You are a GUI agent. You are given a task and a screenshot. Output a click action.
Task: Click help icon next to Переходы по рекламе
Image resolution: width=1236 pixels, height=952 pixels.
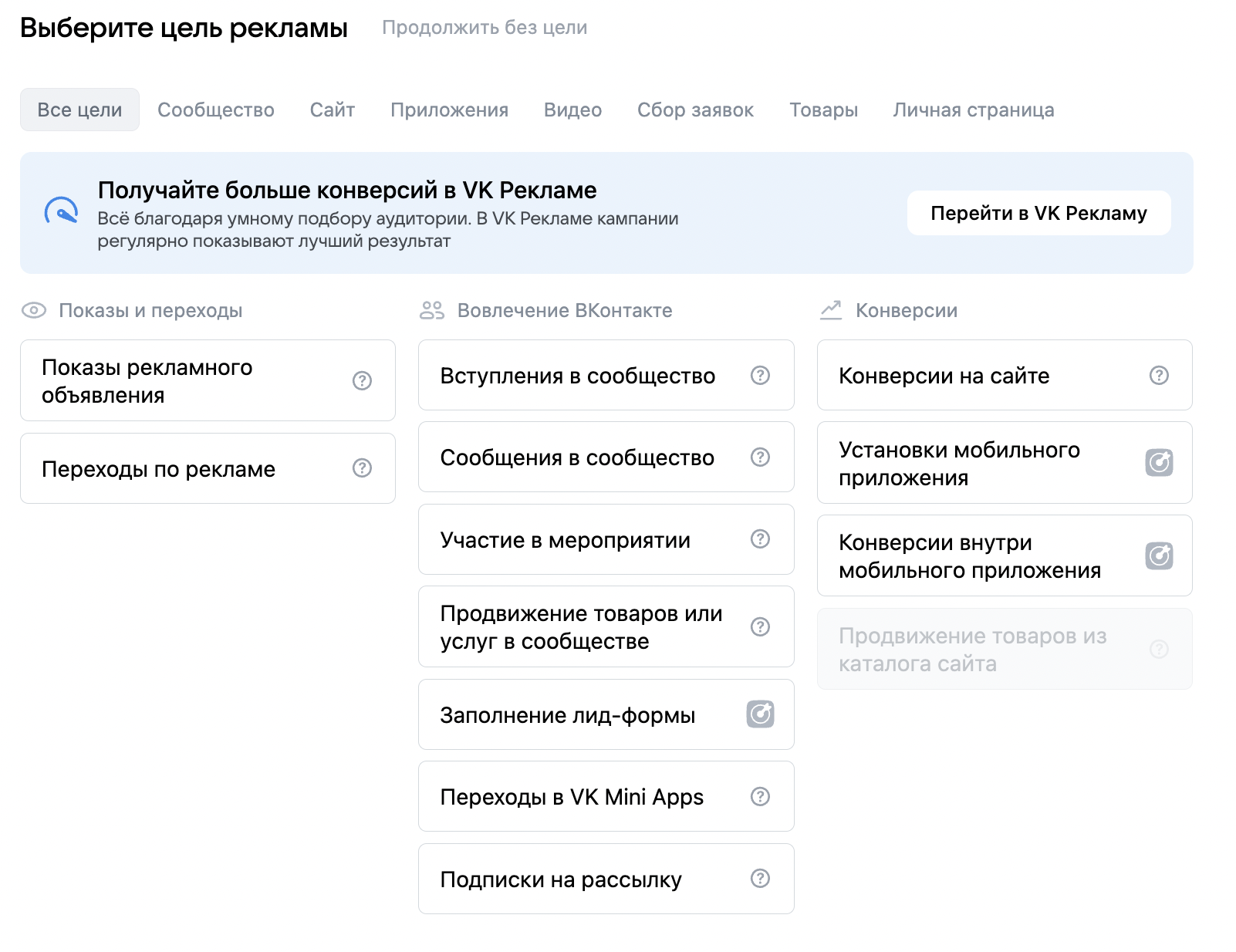point(362,468)
